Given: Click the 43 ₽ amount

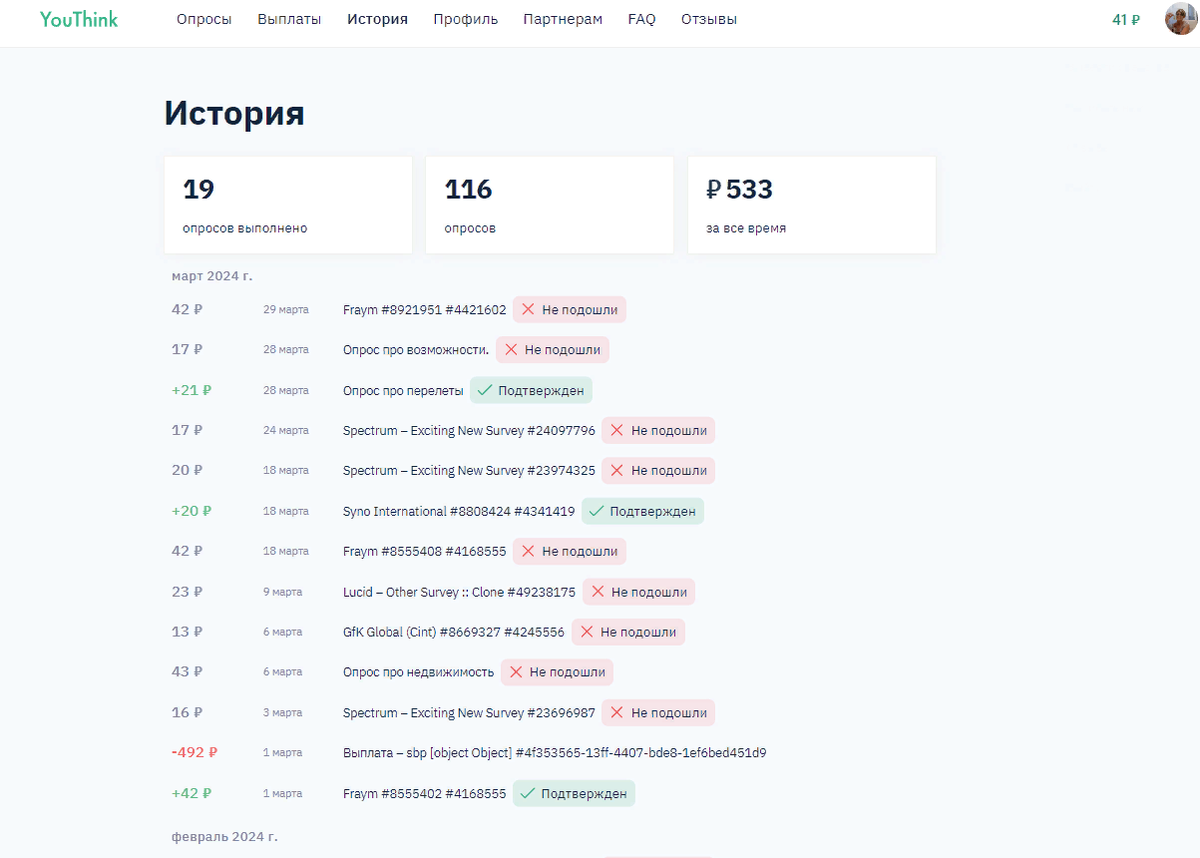Looking at the screenshot, I should (x=187, y=672).
